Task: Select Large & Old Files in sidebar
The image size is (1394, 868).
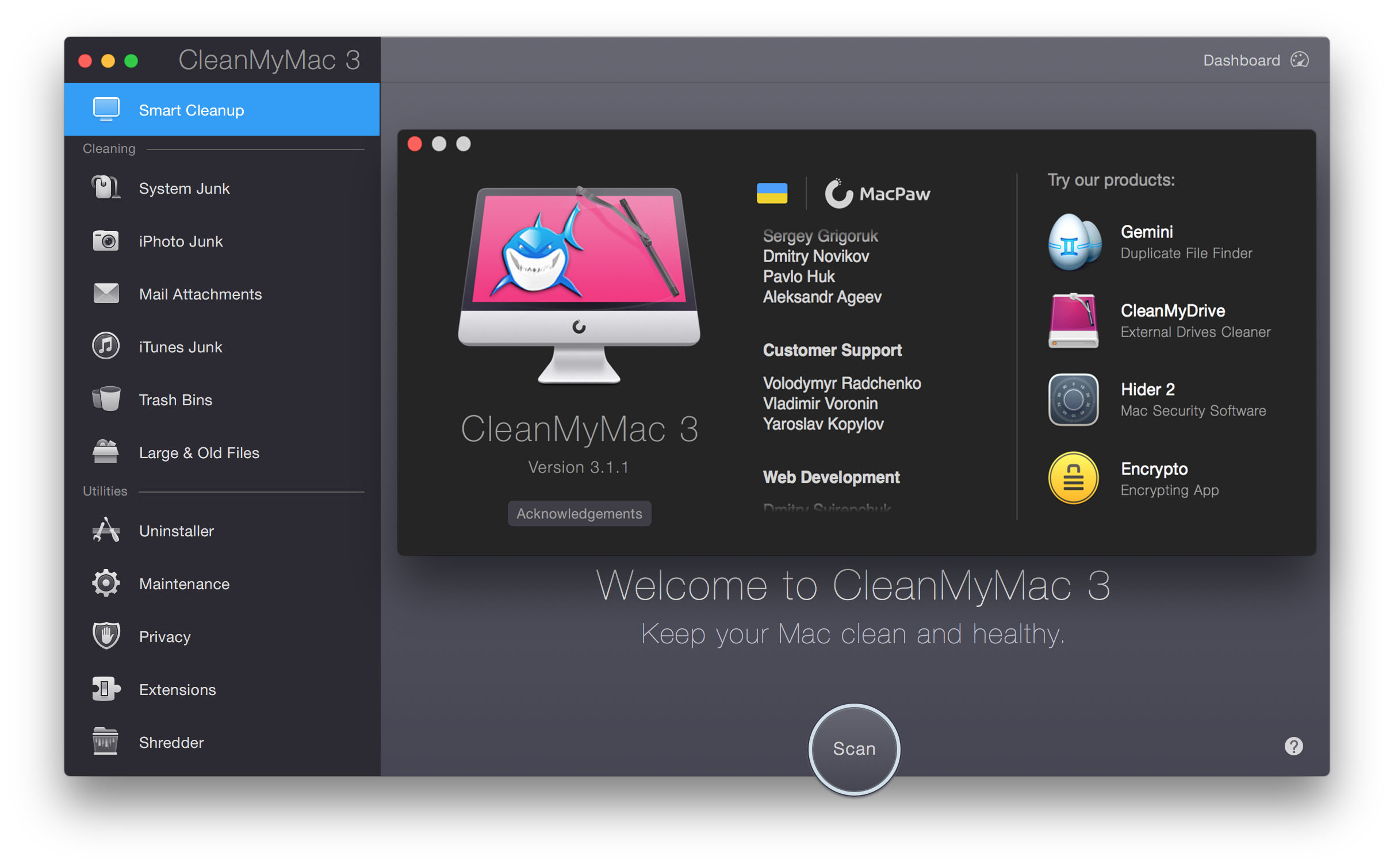Action: tap(222, 452)
